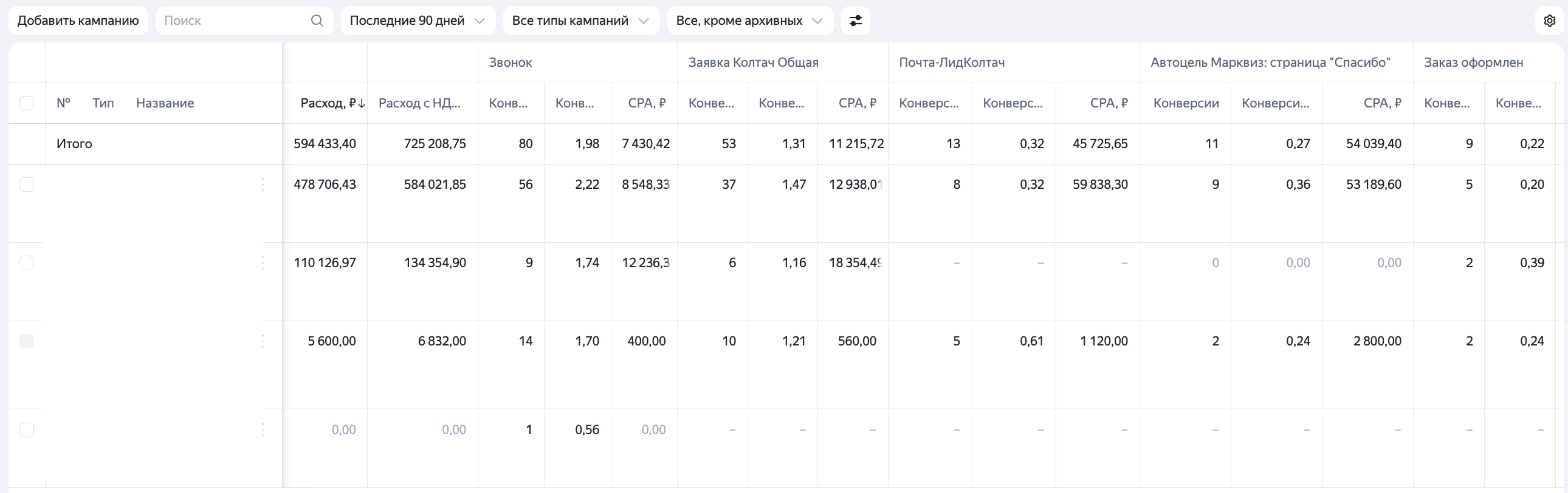Click the Тип column header

[x=103, y=103]
